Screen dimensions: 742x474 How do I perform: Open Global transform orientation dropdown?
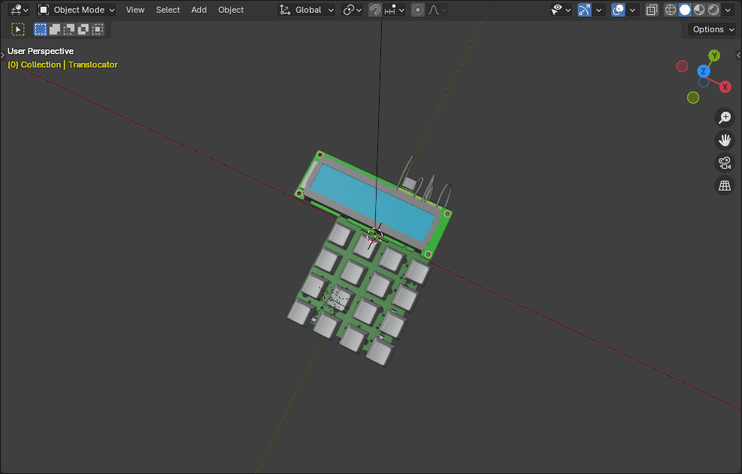[307, 10]
